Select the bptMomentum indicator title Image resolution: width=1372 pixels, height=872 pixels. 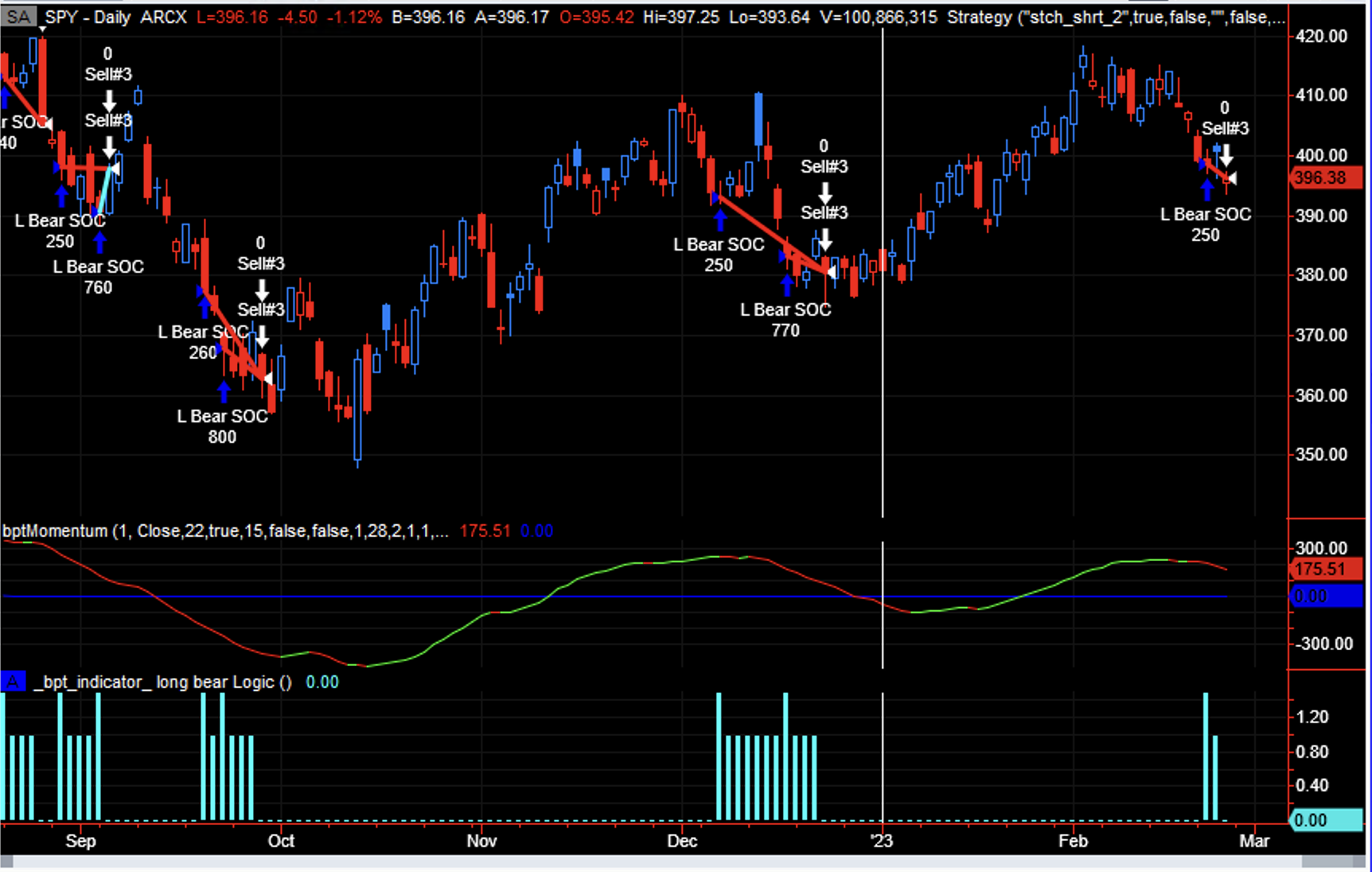coord(55,531)
